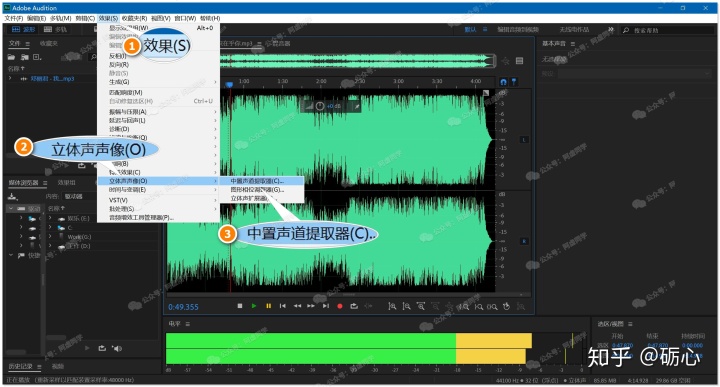The height and width of the screenshot is (387, 720).
Task: Open the 效果组 panel tab
Action: pos(67,183)
